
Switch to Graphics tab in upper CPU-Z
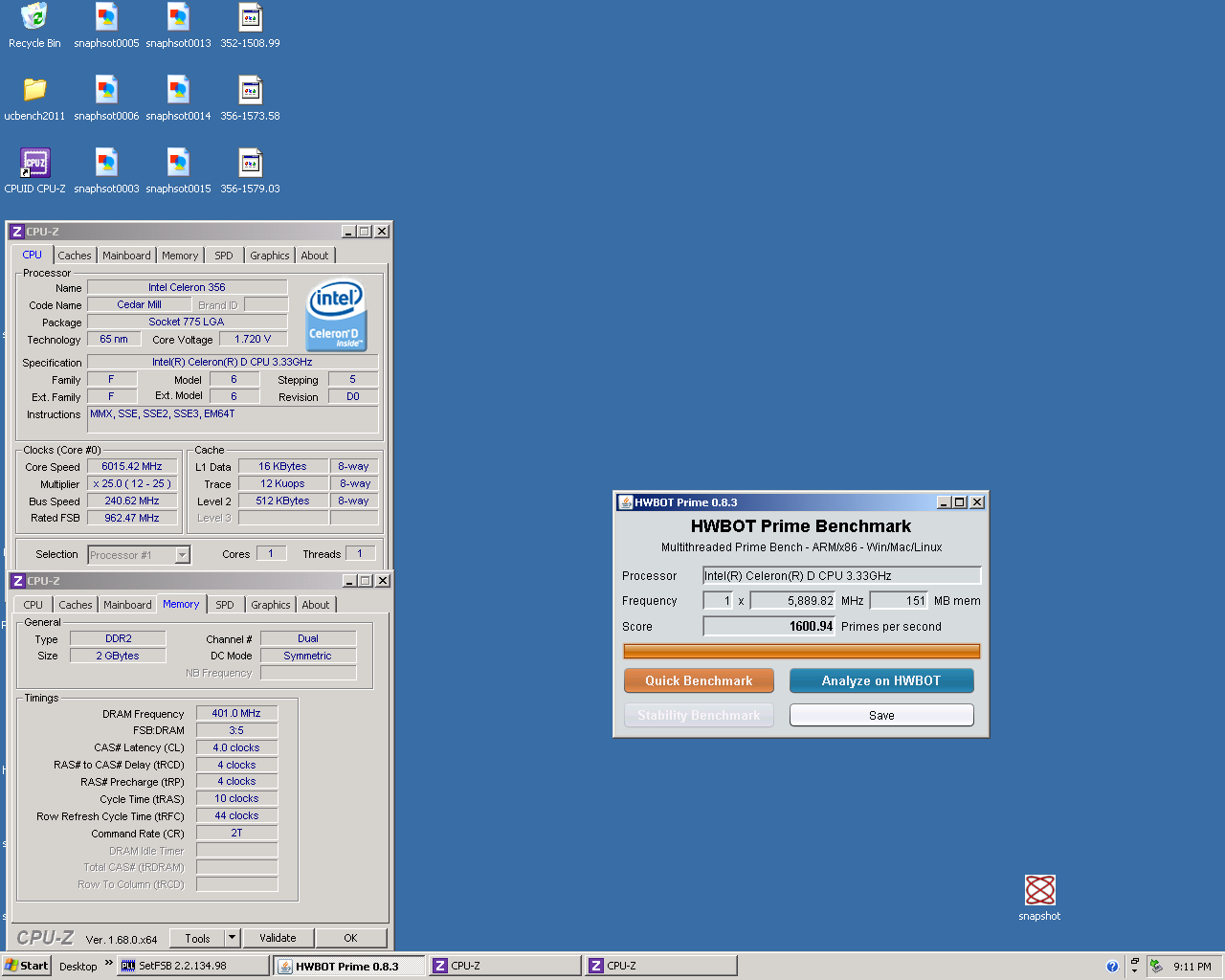(270, 256)
